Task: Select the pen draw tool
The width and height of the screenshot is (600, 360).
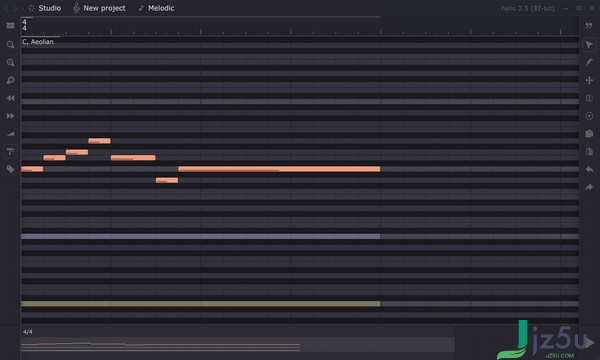Action: coord(589,62)
